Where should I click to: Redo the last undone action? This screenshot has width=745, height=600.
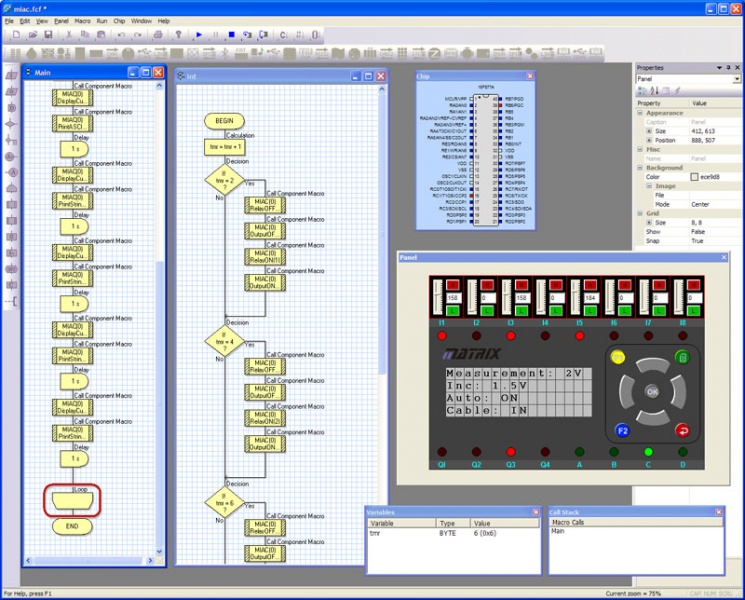point(137,35)
